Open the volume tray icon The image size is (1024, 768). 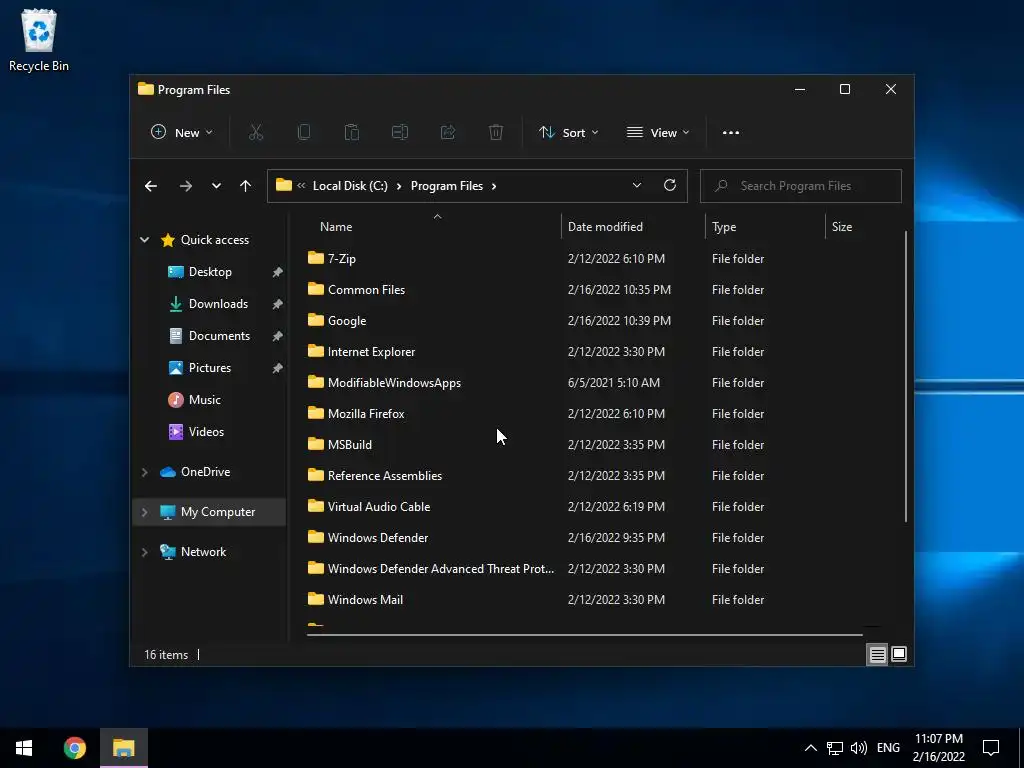pos(859,748)
